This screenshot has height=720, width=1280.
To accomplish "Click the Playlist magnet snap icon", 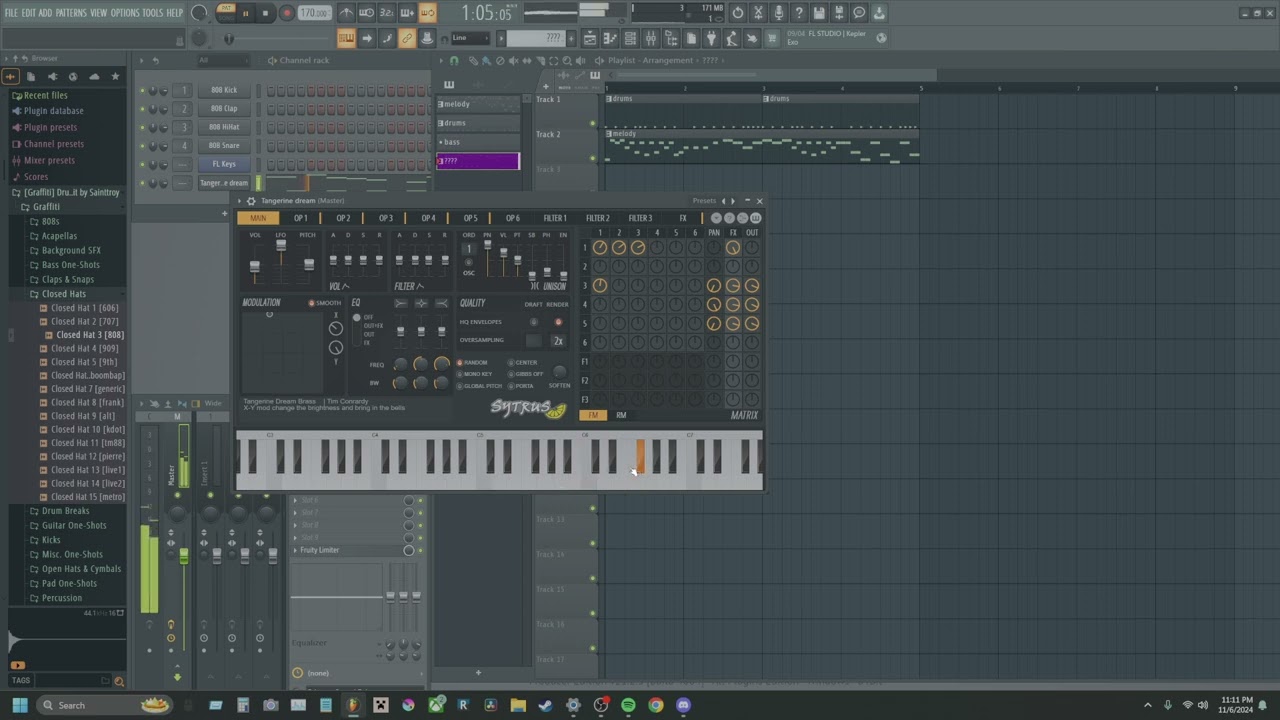I will pos(454,60).
